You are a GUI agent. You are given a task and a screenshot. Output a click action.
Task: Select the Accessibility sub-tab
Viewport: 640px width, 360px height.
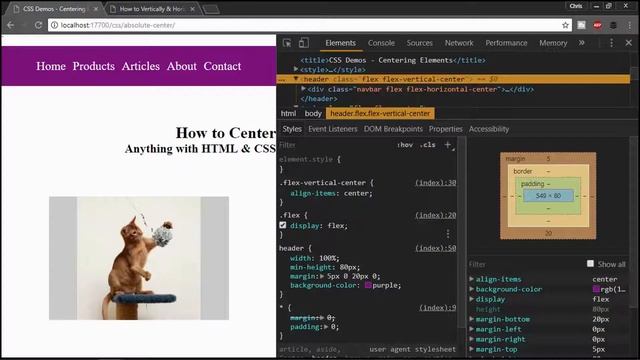[x=489, y=129]
